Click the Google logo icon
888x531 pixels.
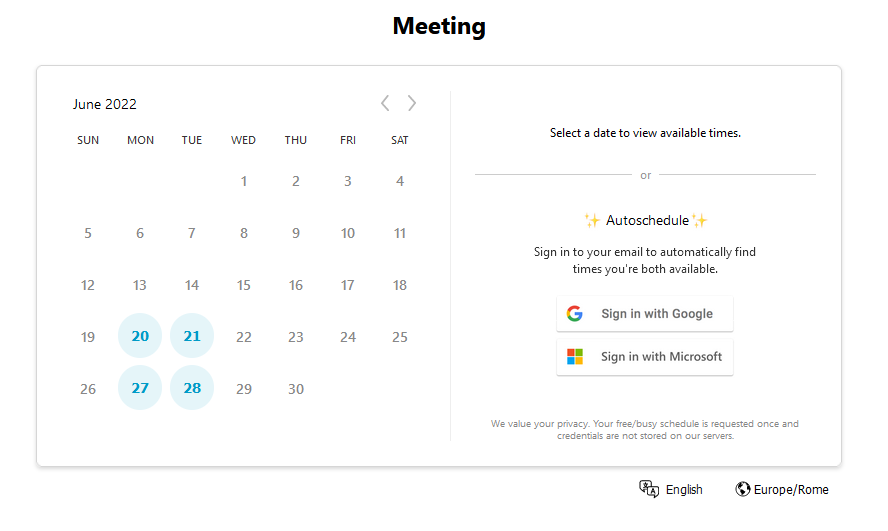coord(575,314)
